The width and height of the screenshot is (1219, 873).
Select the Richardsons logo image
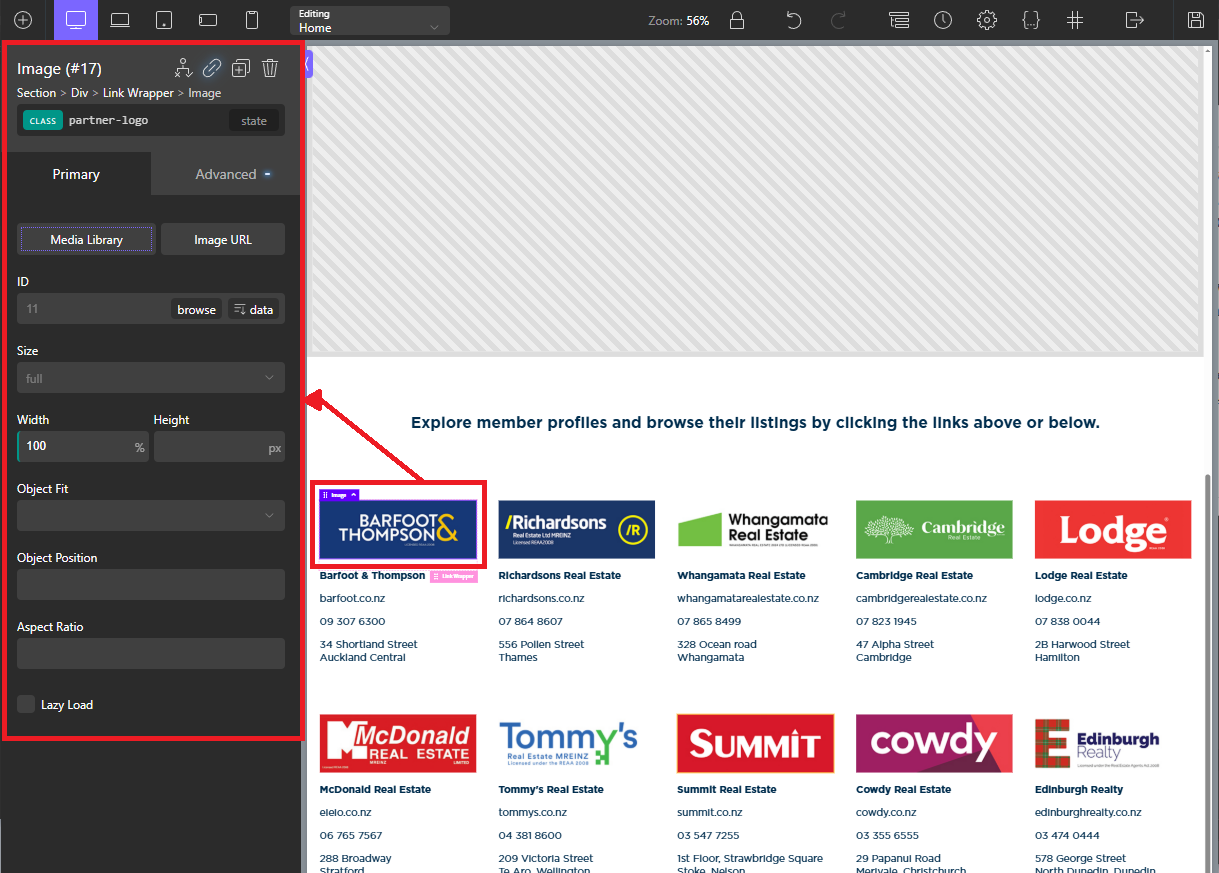(576, 529)
